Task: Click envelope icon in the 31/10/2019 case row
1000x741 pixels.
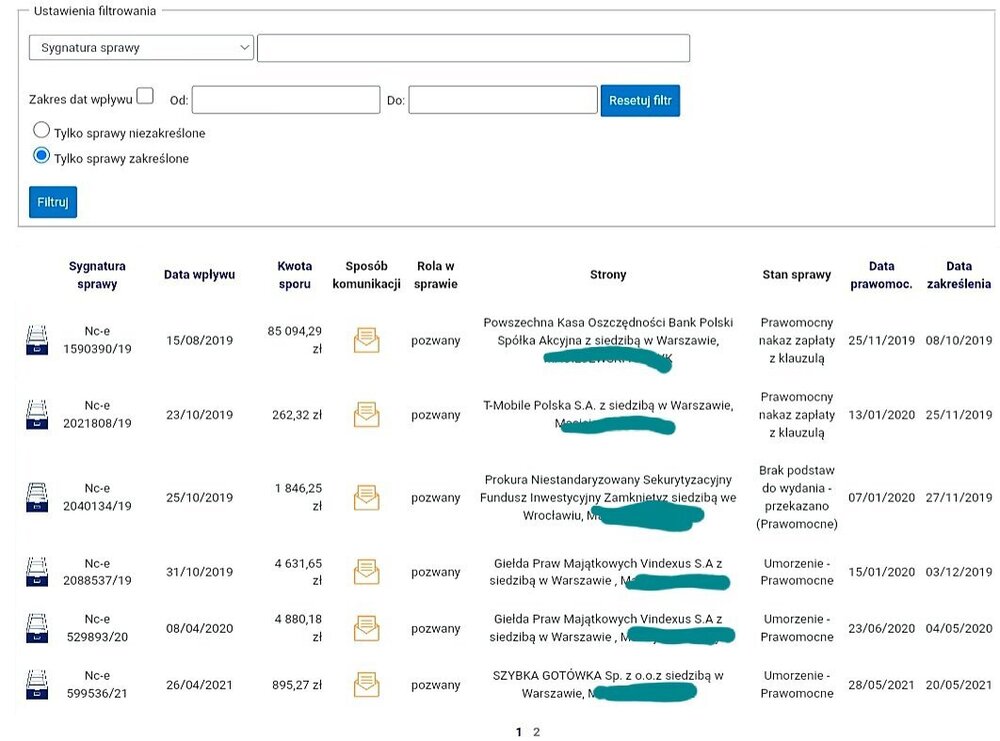Action: (x=367, y=572)
